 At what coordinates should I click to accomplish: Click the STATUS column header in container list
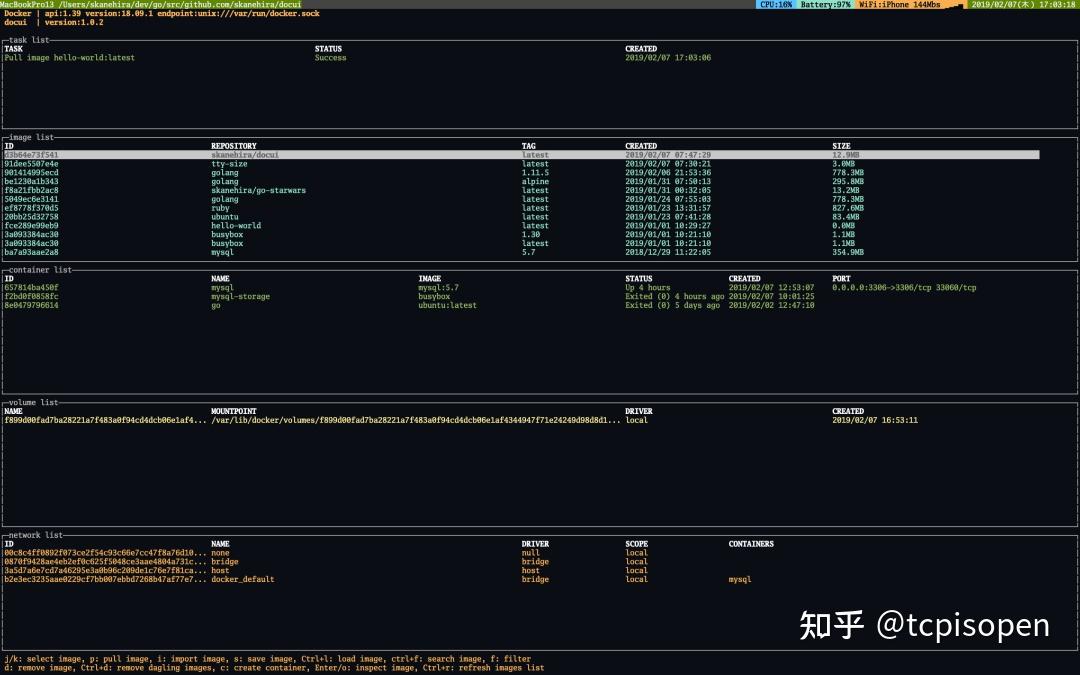coord(638,279)
